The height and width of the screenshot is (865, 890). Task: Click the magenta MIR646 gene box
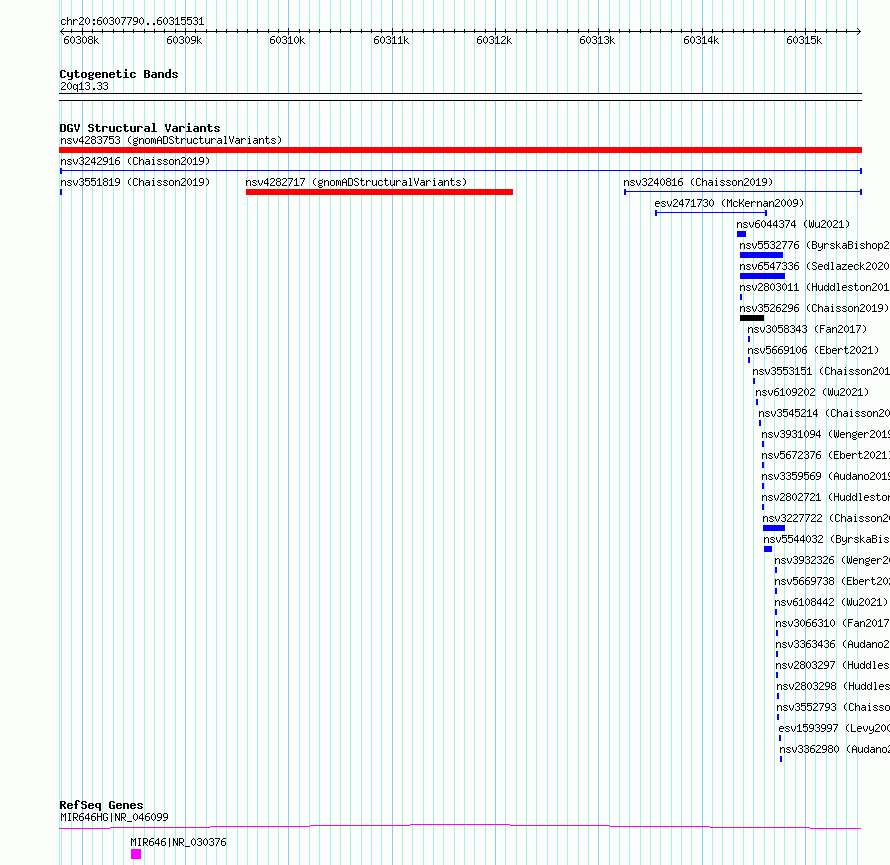[x=136, y=854]
